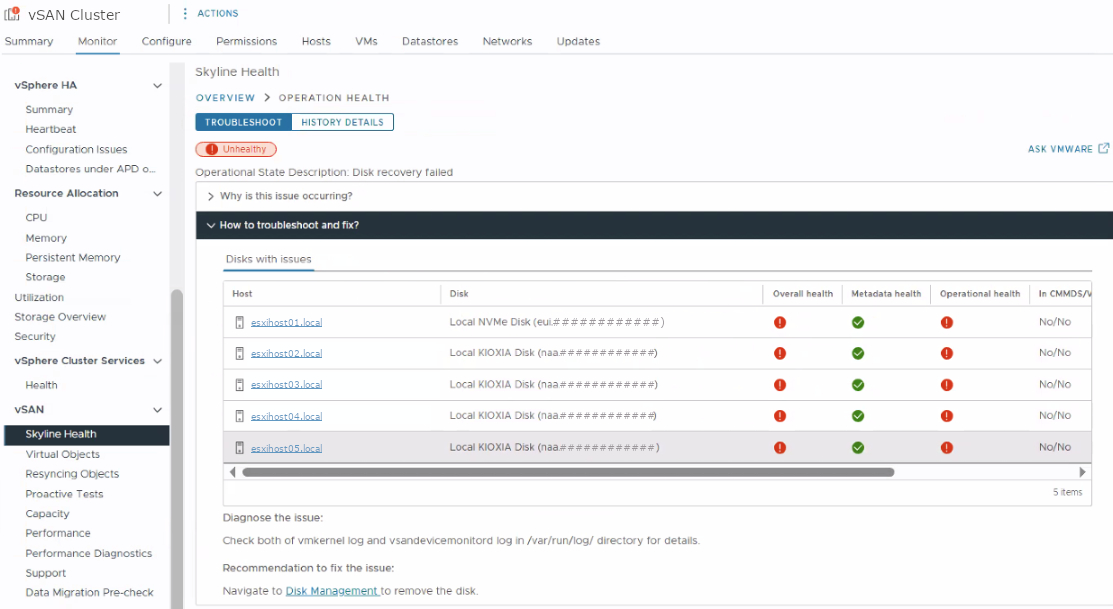Click the table horizontal scrollbar thumb
The height and width of the screenshot is (609, 1113).
click(568, 472)
